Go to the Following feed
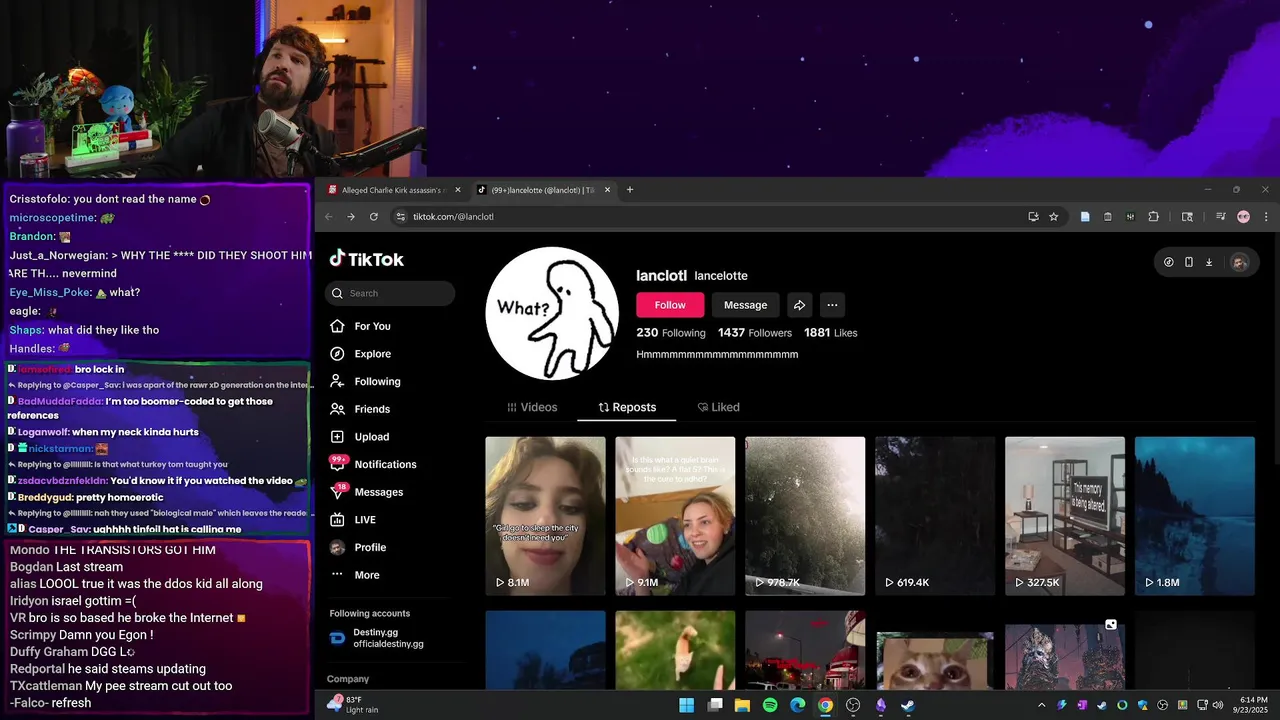This screenshot has height=720, width=1280. (365, 381)
